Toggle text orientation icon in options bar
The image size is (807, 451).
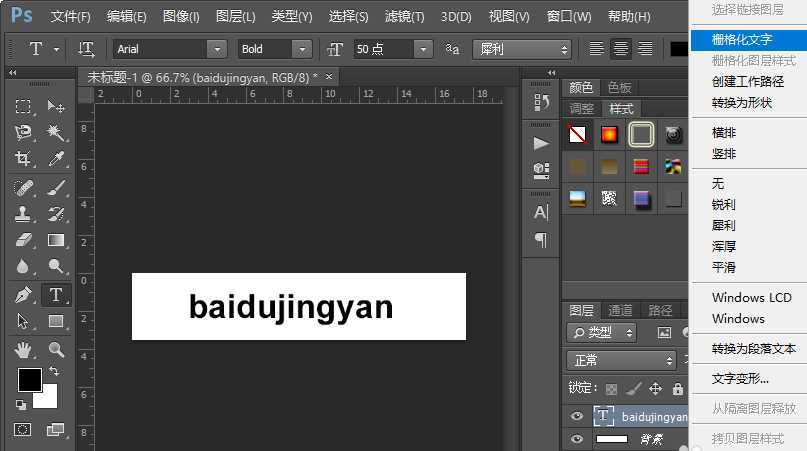[87, 49]
